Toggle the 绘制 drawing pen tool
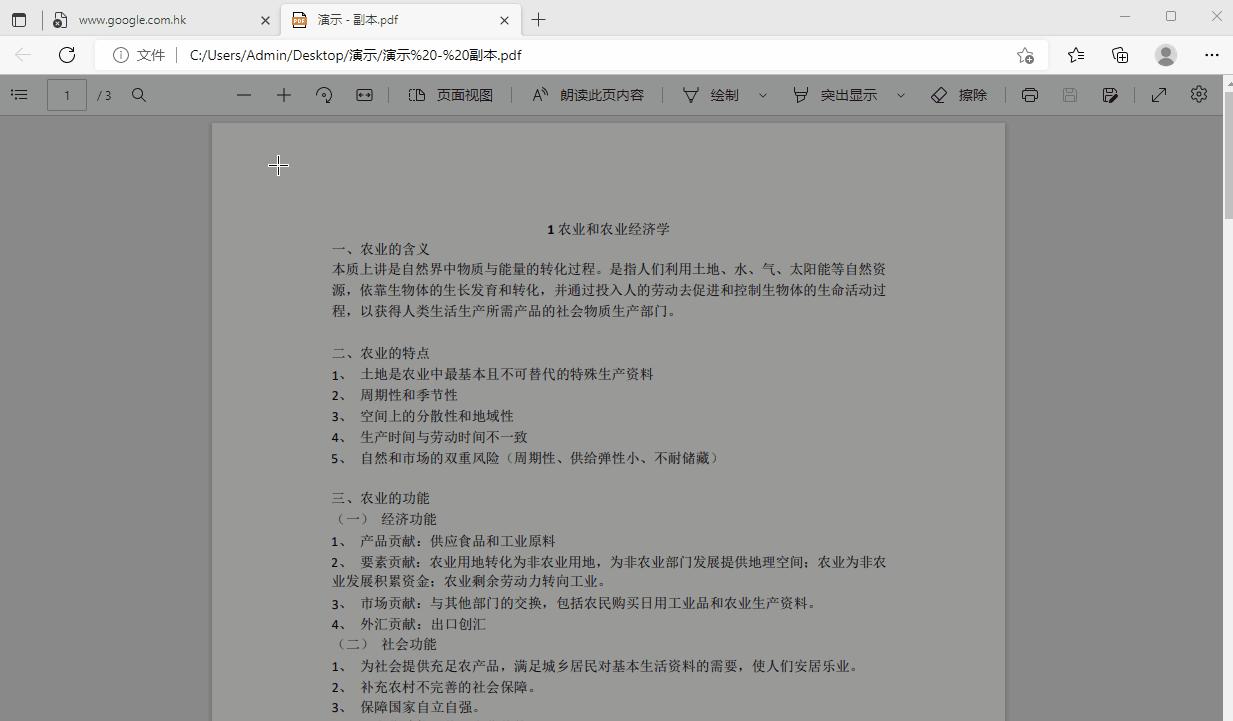The height and width of the screenshot is (721, 1233). [x=713, y=94]
